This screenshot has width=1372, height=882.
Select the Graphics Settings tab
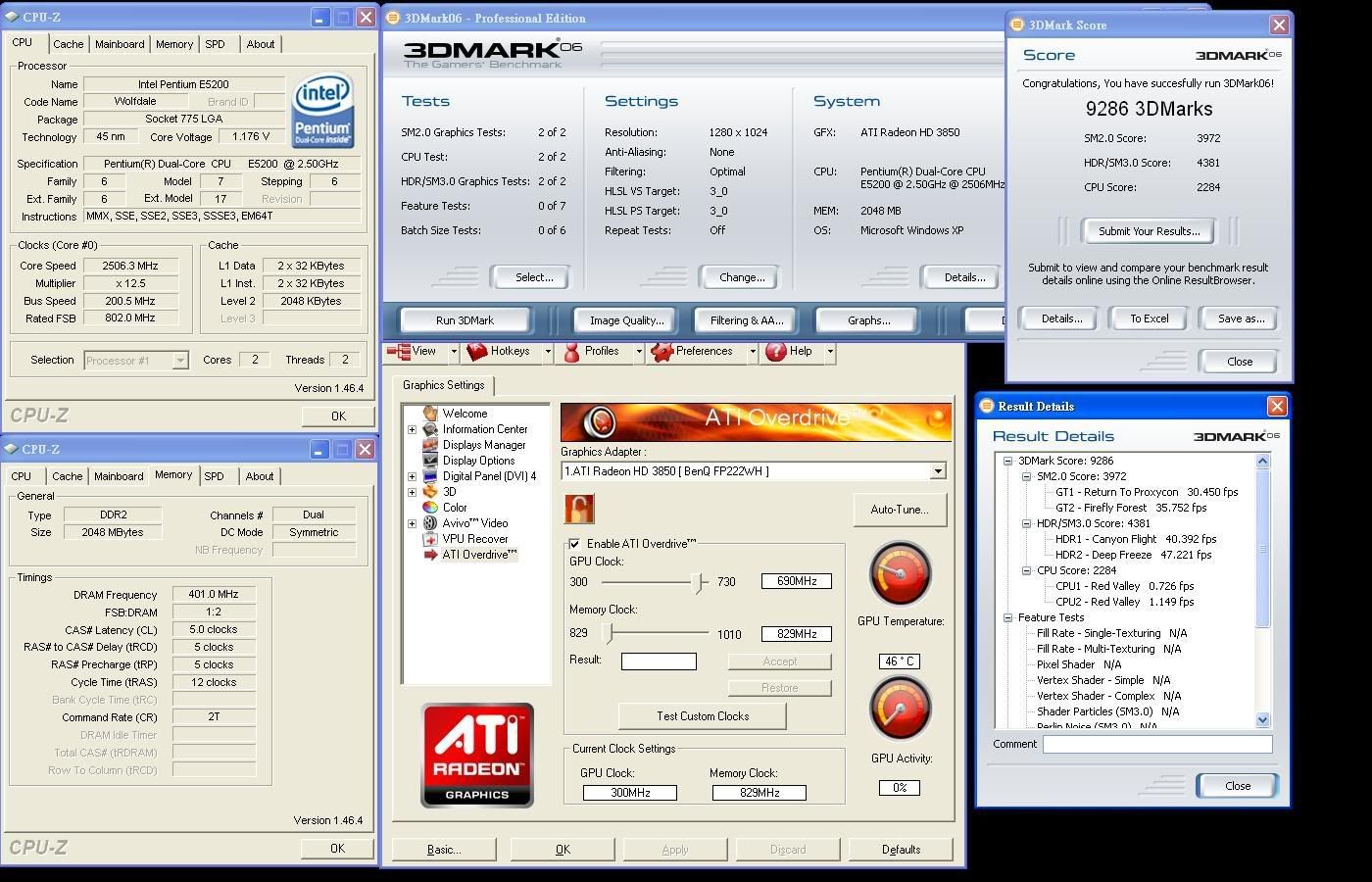(x=443, y=385)
